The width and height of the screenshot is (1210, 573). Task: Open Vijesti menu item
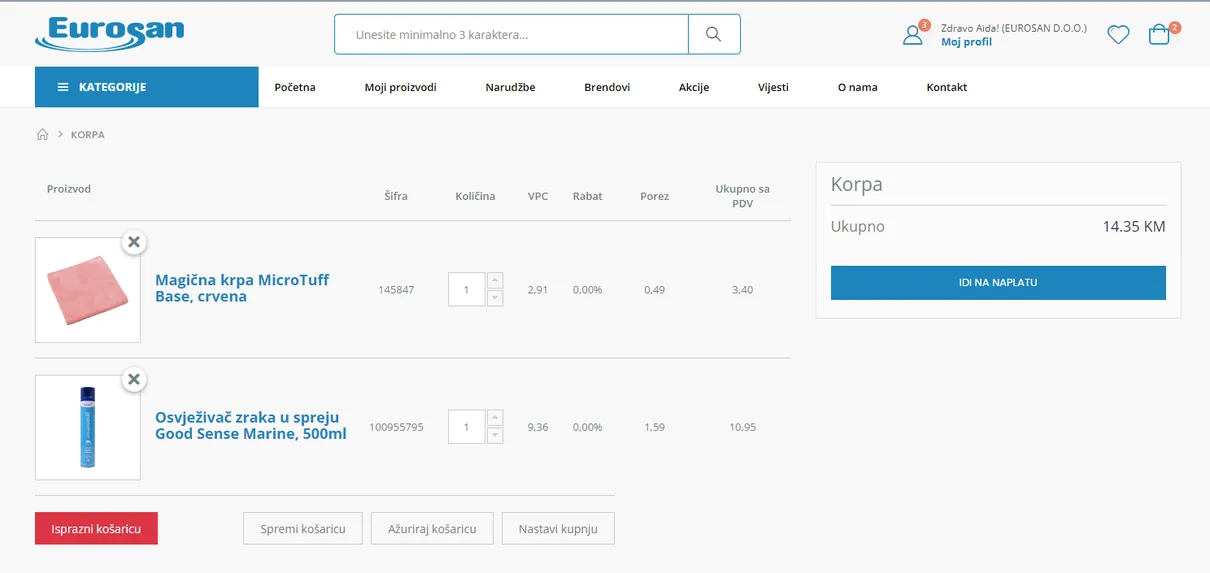[x=773, y=87]
